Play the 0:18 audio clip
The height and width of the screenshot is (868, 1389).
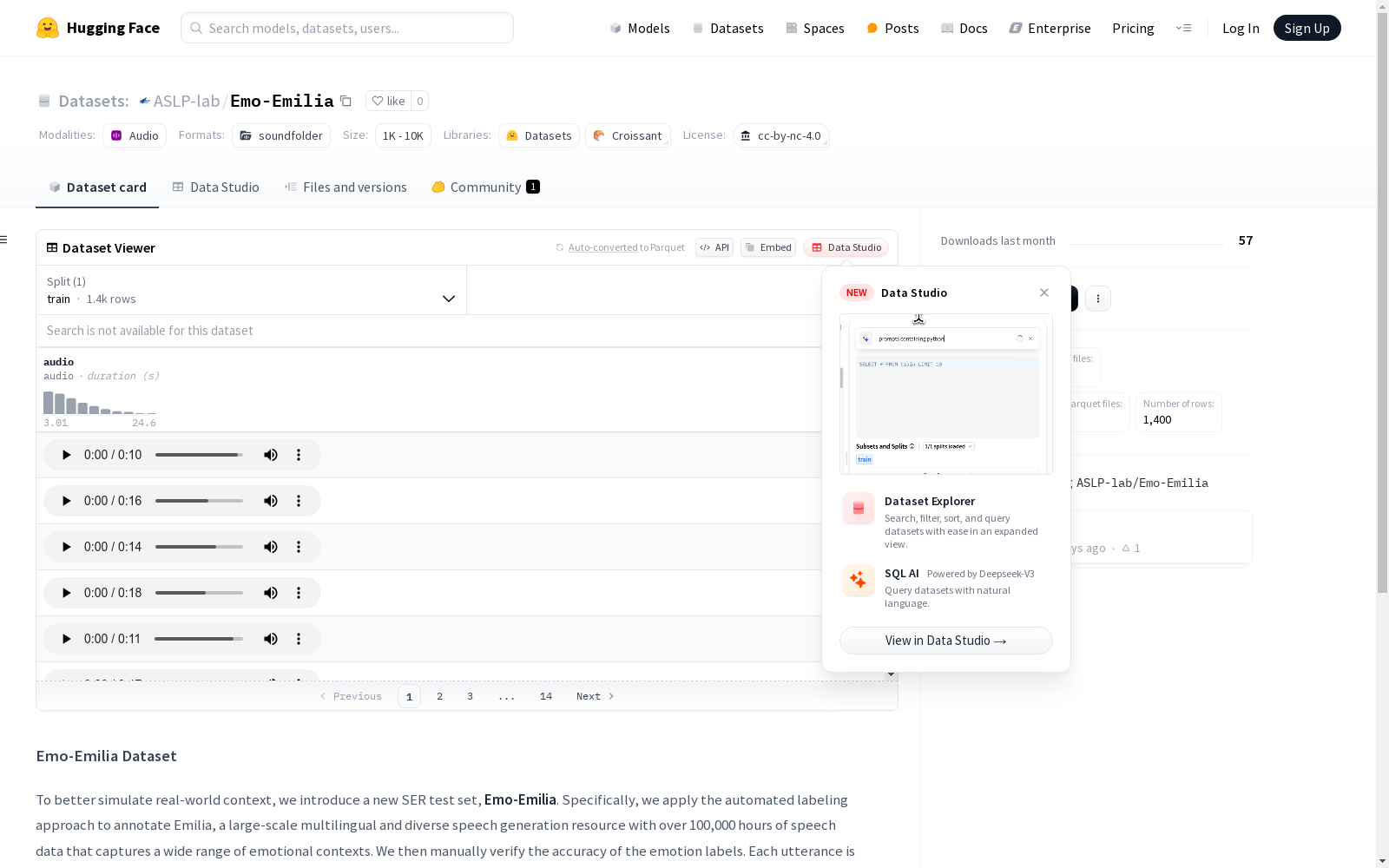pos(66,593)
